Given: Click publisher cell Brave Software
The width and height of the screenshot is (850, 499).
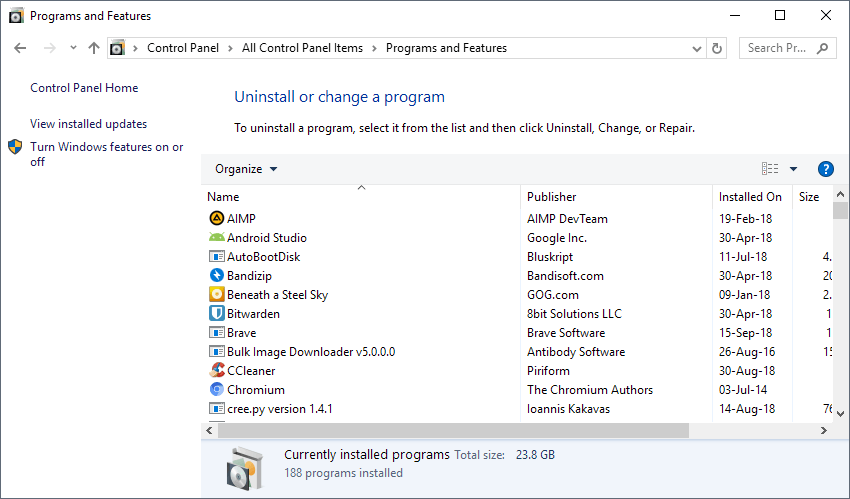Looking at the screenshot, I should (566, 333).
